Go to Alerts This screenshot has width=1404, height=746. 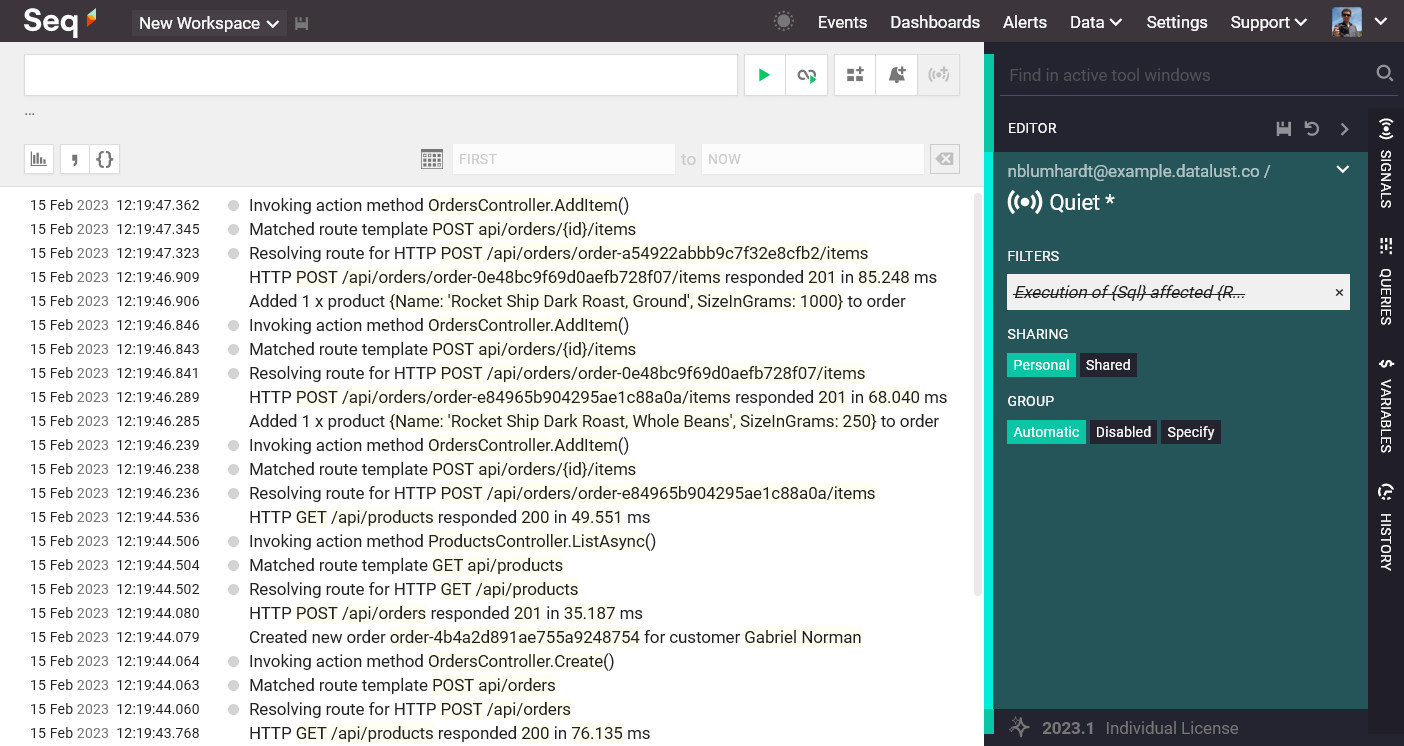pyautogui.click(x=1025, y=22)
